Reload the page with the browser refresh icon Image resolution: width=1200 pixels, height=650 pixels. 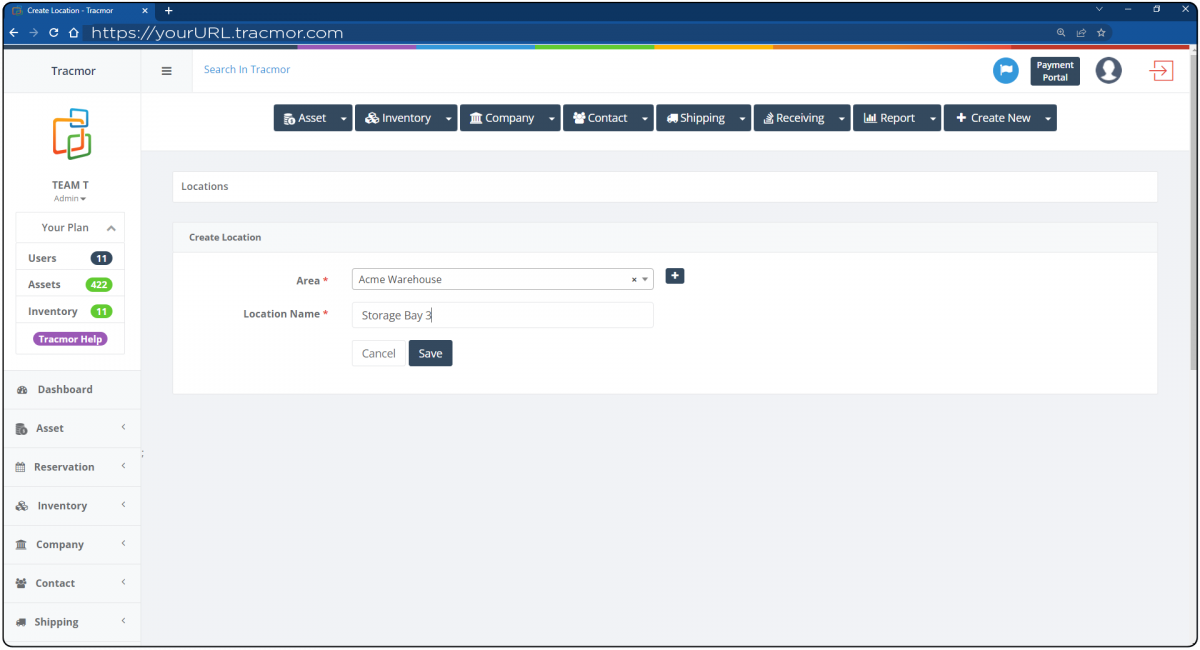[52, 32]
